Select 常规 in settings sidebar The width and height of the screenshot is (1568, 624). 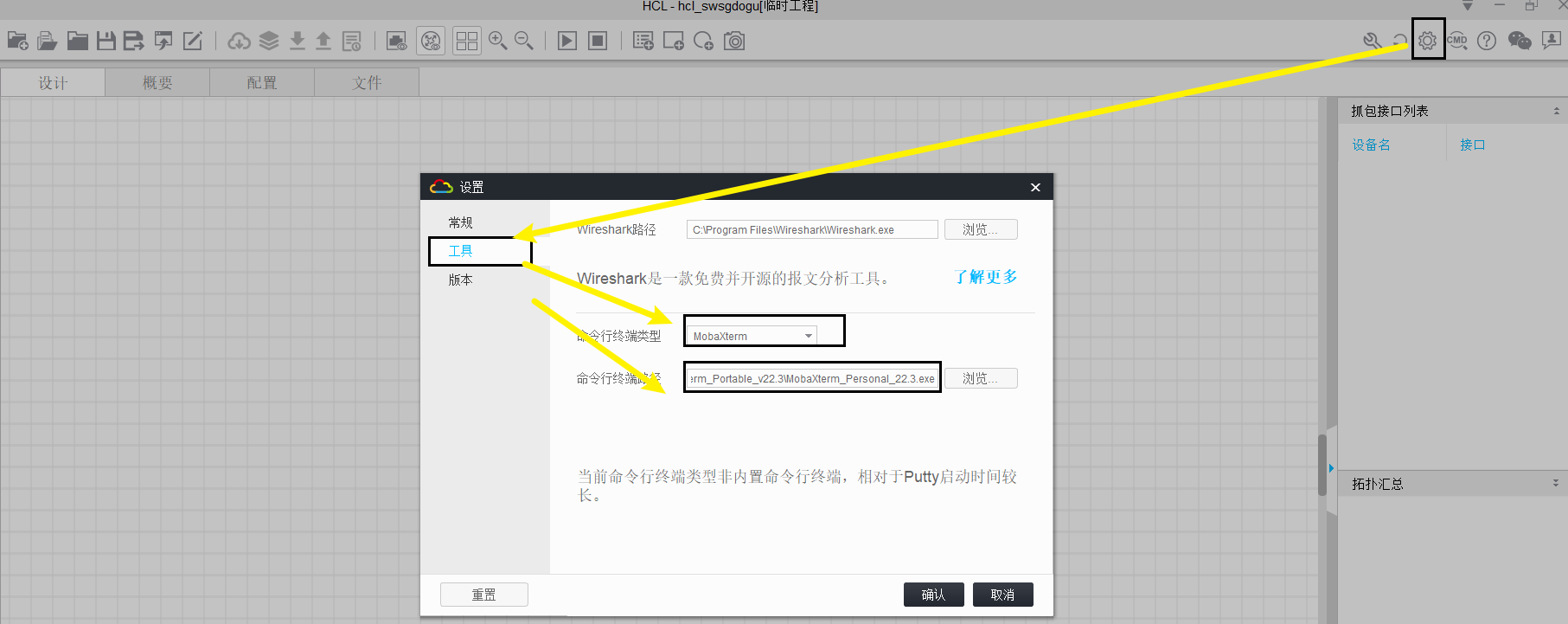click(460, 222)
